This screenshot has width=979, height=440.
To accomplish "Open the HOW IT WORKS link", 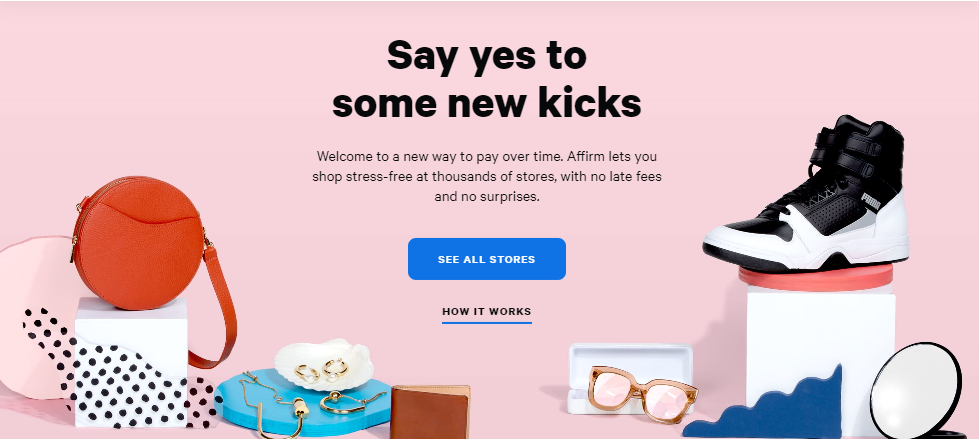I will [x=486, y=311].
